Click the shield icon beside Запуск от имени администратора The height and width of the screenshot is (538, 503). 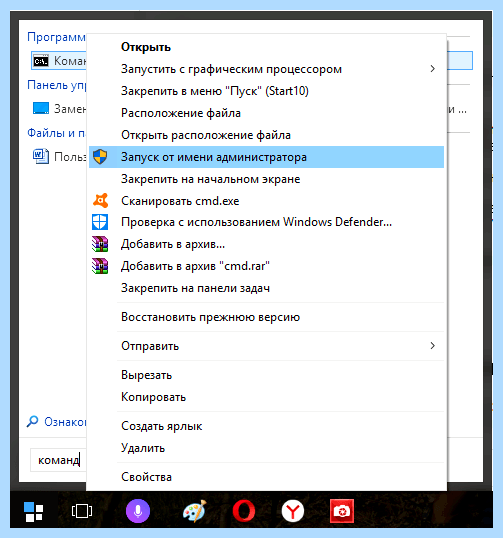click(x=100, y=157)
